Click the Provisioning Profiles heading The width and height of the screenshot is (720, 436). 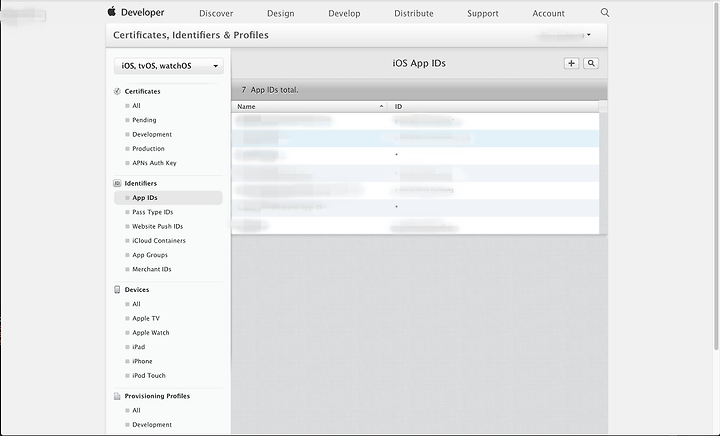pos(157,396)
